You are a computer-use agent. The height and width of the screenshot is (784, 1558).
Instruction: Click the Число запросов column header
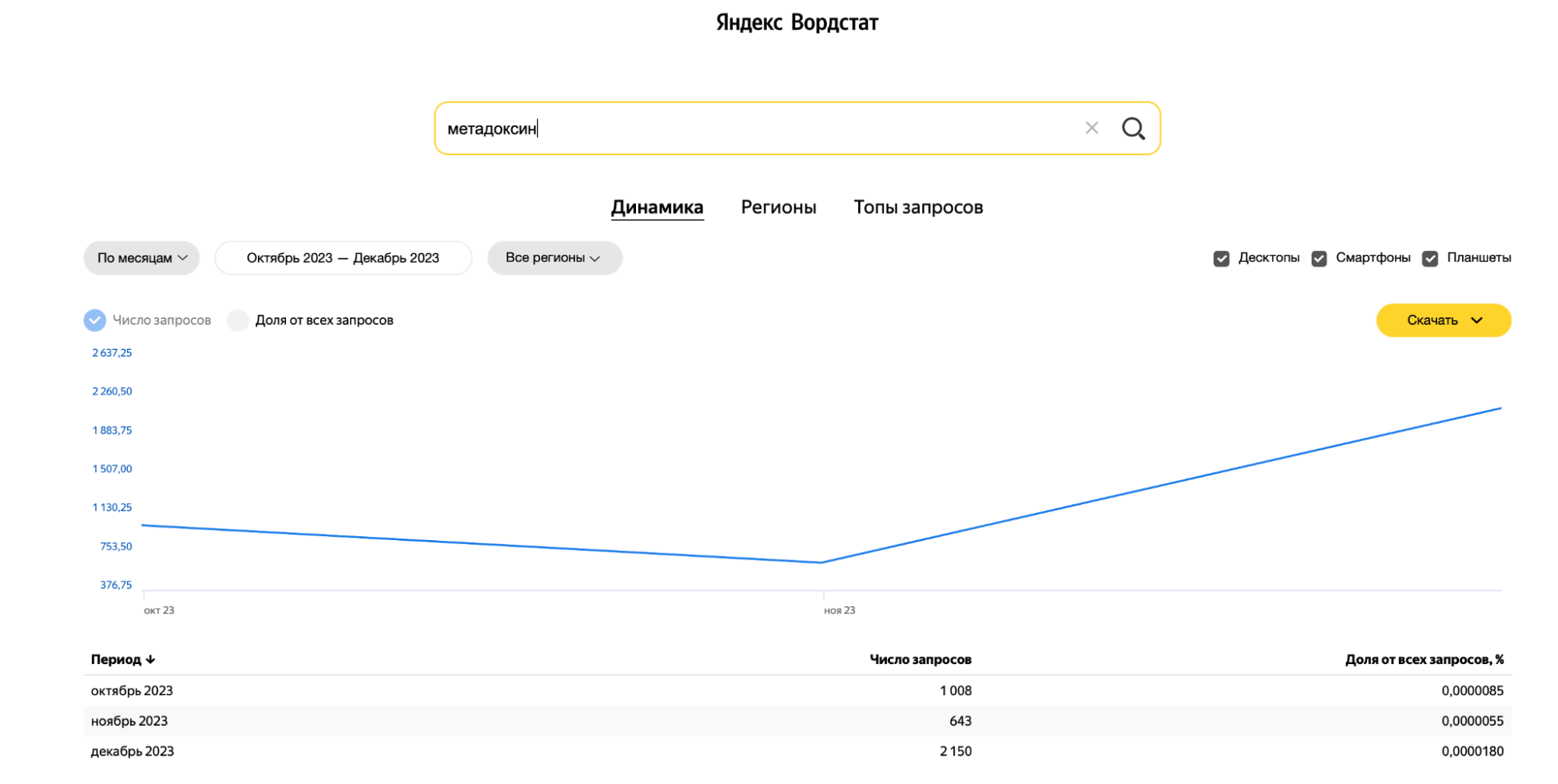click(920, 659)
